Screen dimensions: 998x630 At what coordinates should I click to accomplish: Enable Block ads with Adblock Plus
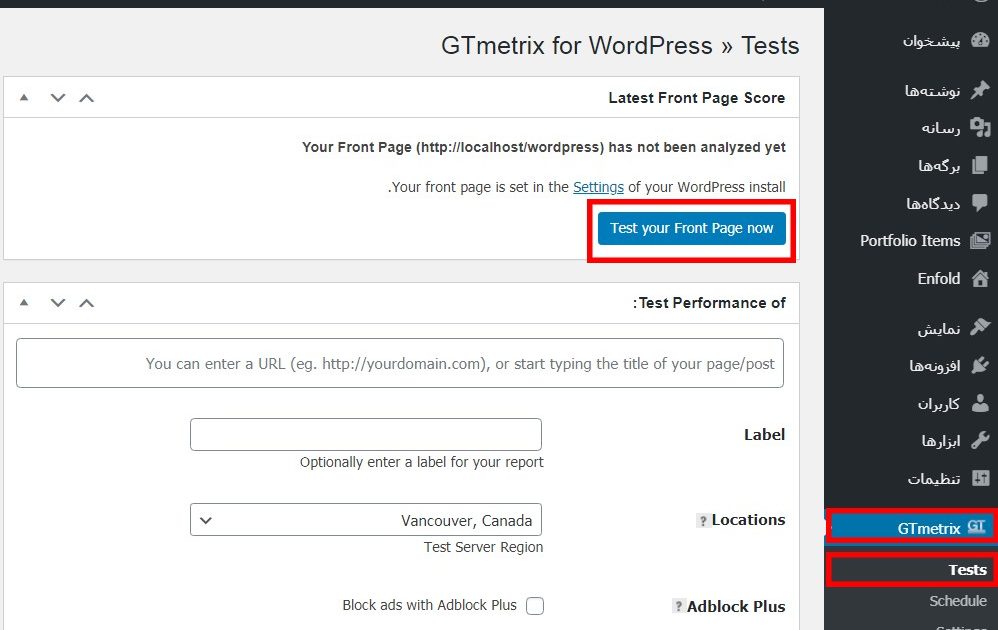(x=535, y=606)
